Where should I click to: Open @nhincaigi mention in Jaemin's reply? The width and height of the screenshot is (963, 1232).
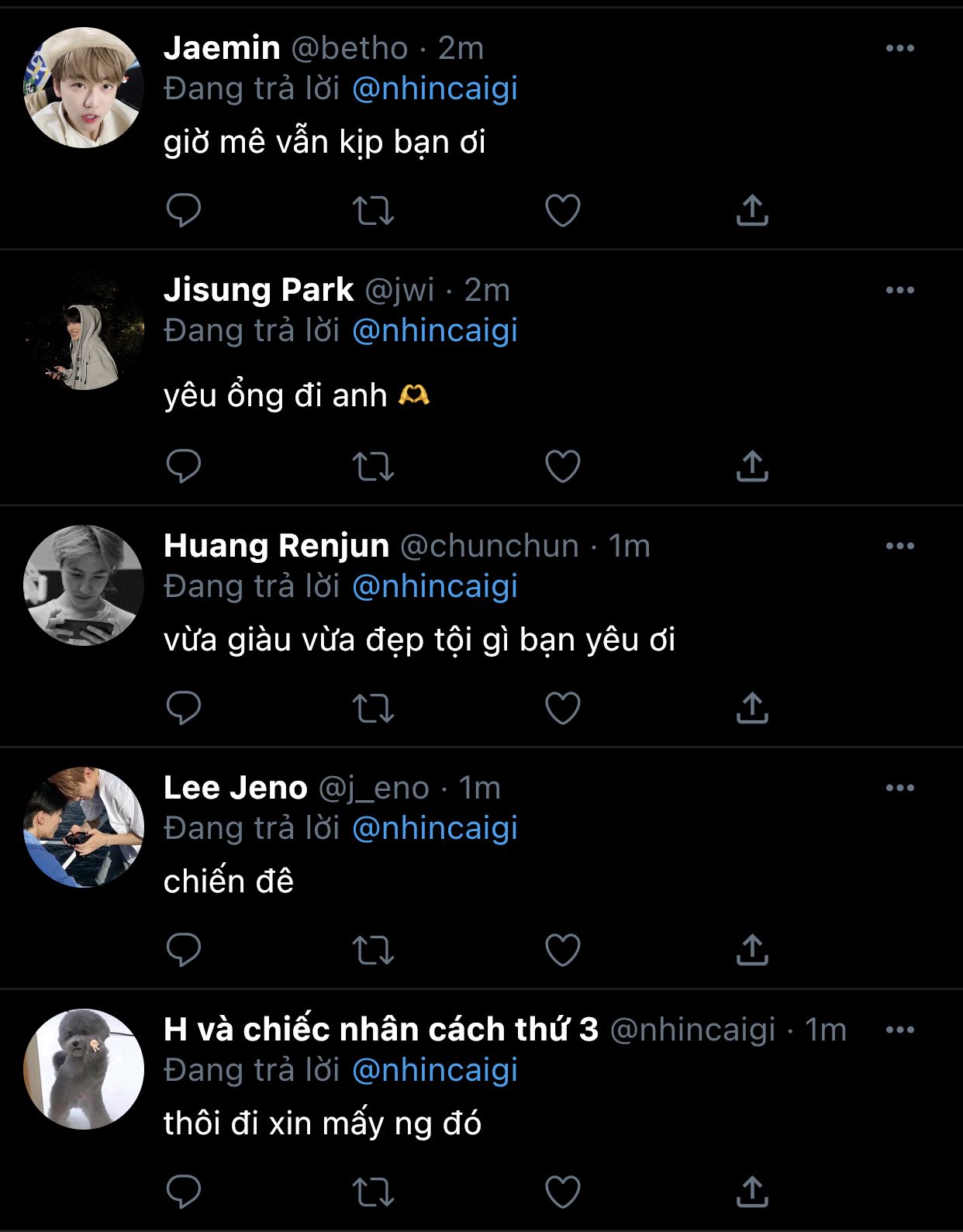[x=435, y=88]
